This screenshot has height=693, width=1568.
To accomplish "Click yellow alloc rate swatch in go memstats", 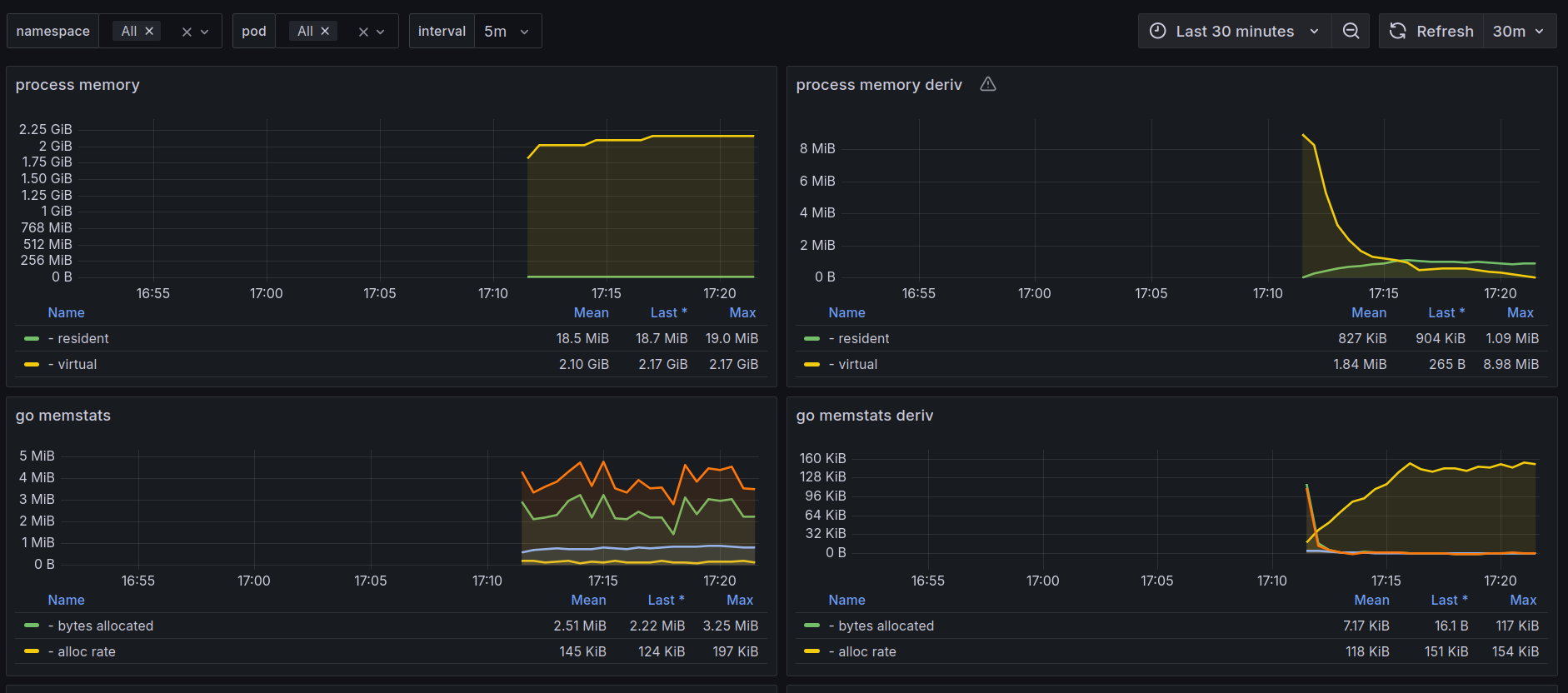I will (x=32, y=651).
